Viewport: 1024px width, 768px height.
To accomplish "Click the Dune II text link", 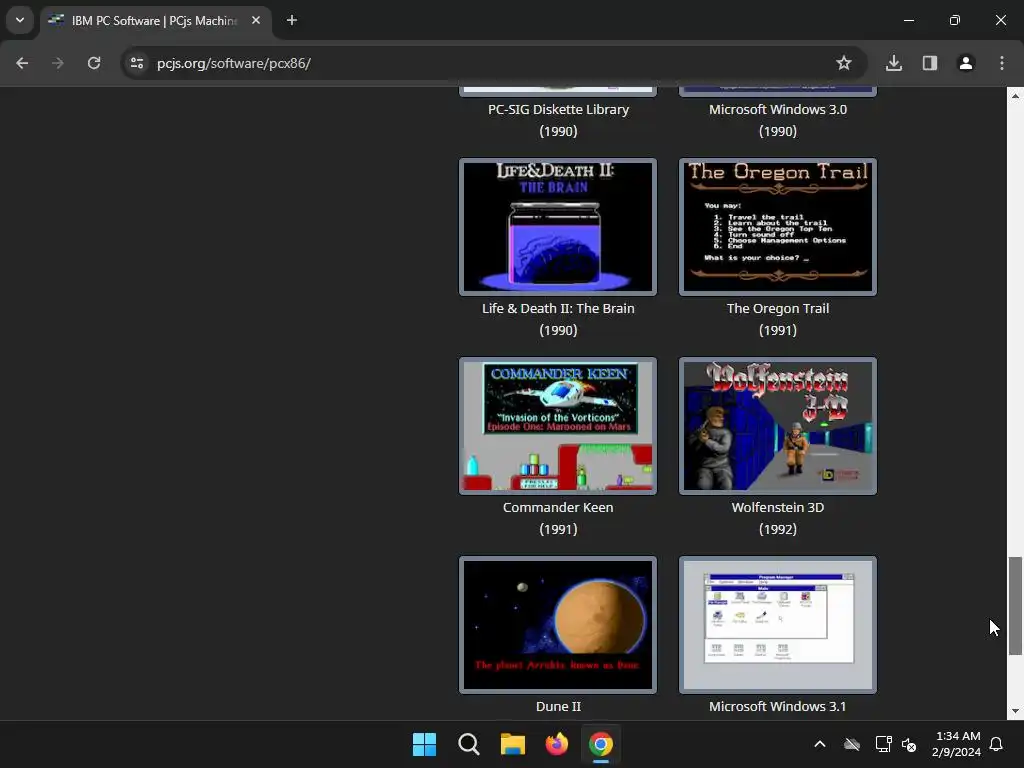I will 558,707.
